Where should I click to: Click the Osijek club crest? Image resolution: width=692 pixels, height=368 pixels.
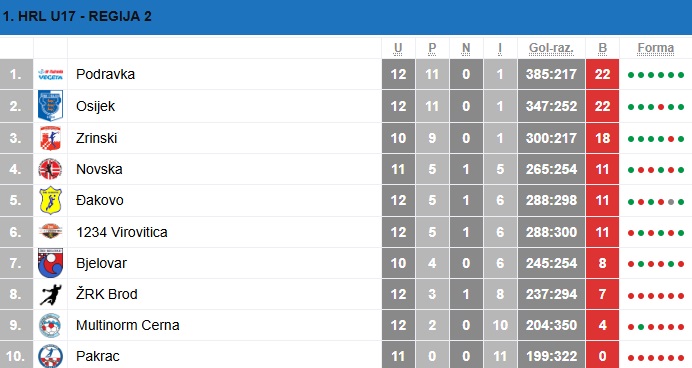click(x=50, y=106)
